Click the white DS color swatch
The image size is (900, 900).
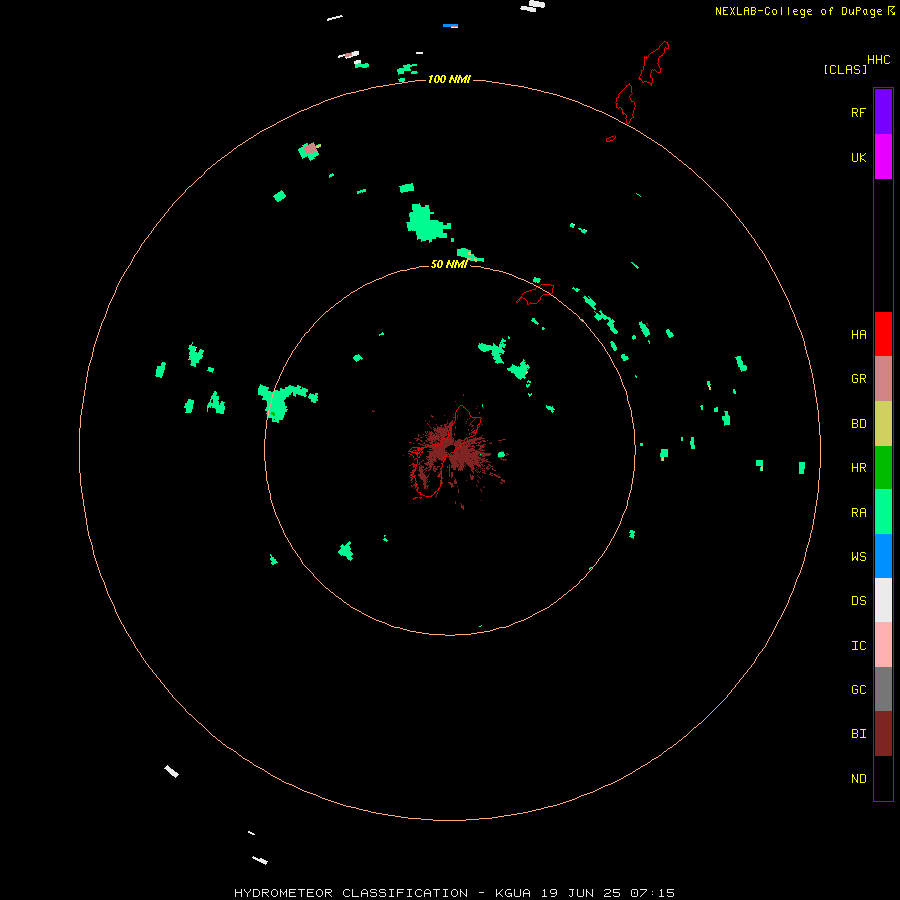click(x=883, y=600)
